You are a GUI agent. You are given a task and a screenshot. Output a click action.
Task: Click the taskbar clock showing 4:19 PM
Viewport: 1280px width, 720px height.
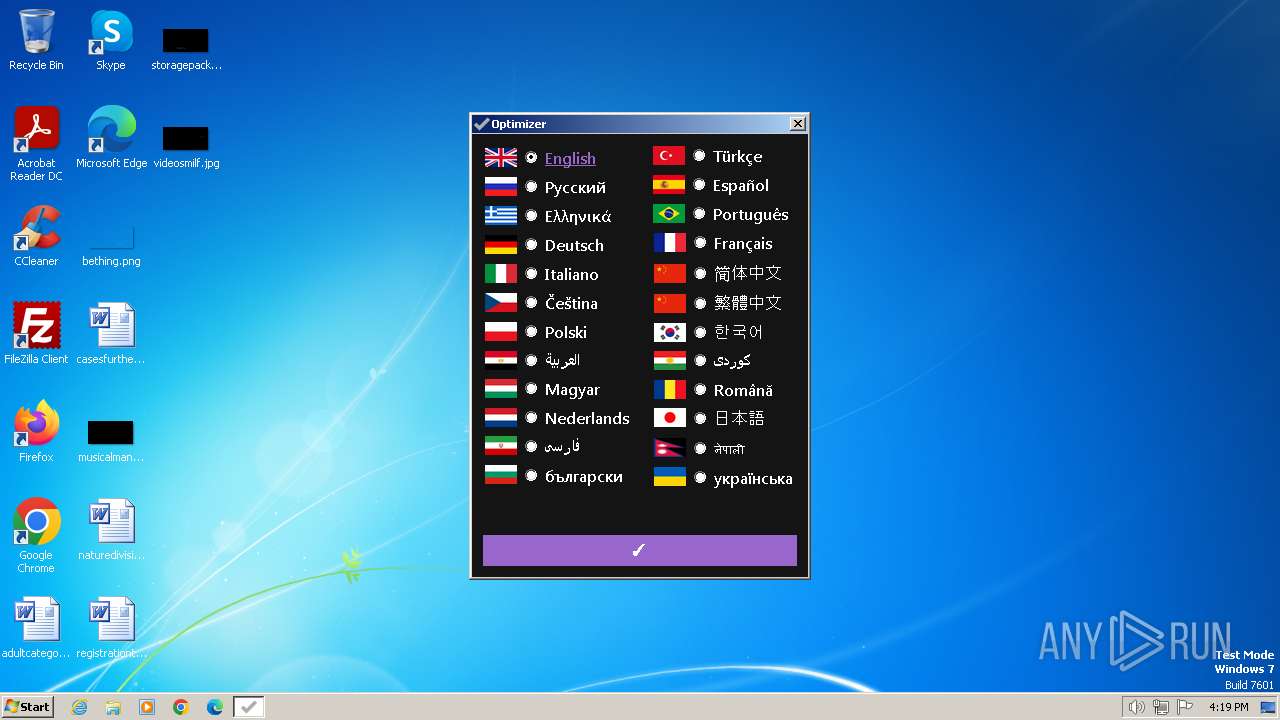(1228, 707)
